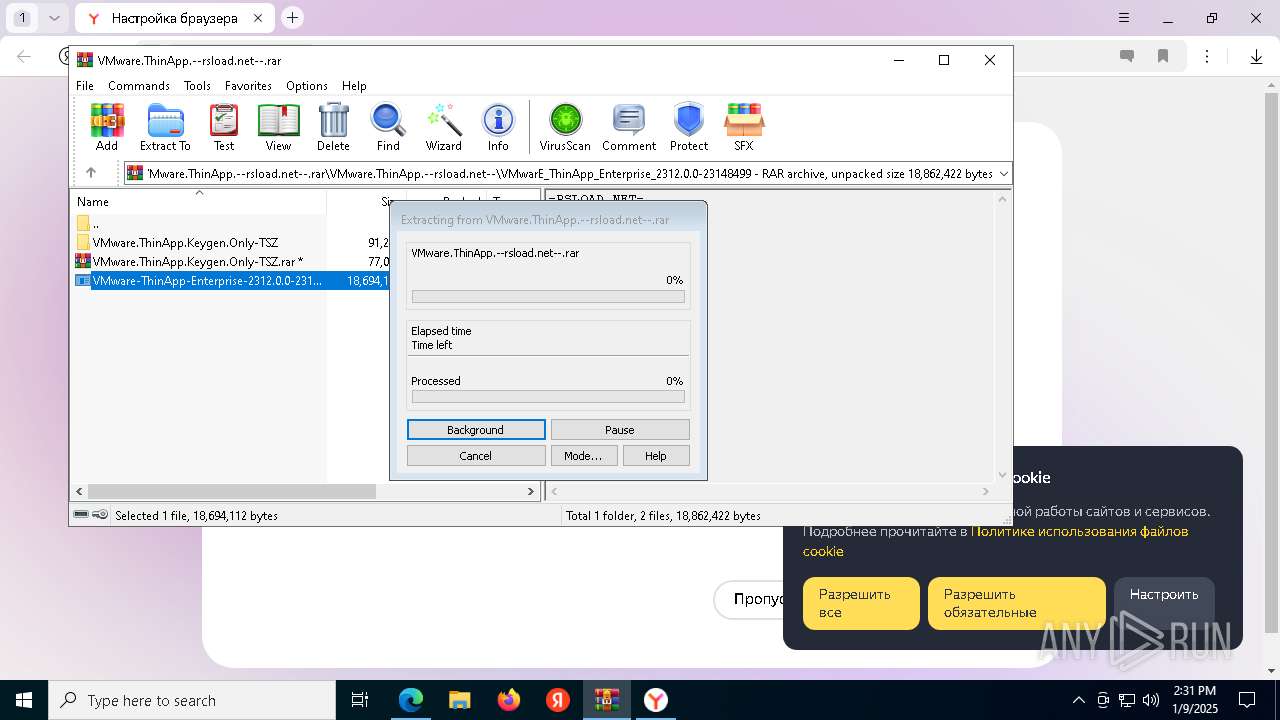Click the disk icon in WinRAR status bar
This screenshot has height=720, width=1280.
pyautogui.click(x=81, y=515)
